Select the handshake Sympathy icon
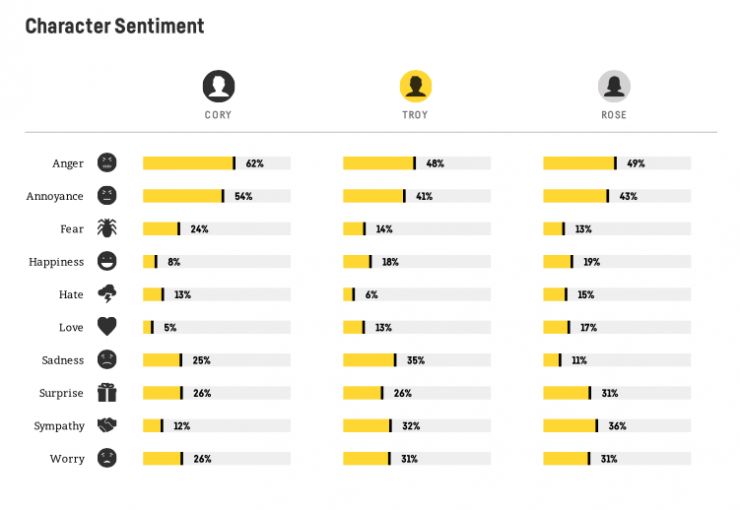740x510 pixels. click(107, 426)
